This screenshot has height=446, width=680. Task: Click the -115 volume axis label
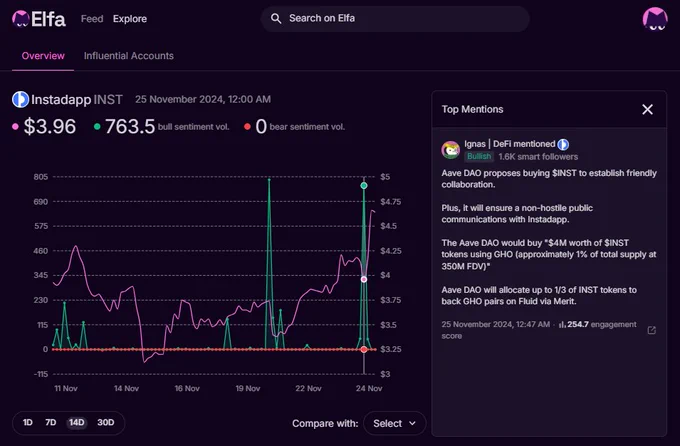41,374
